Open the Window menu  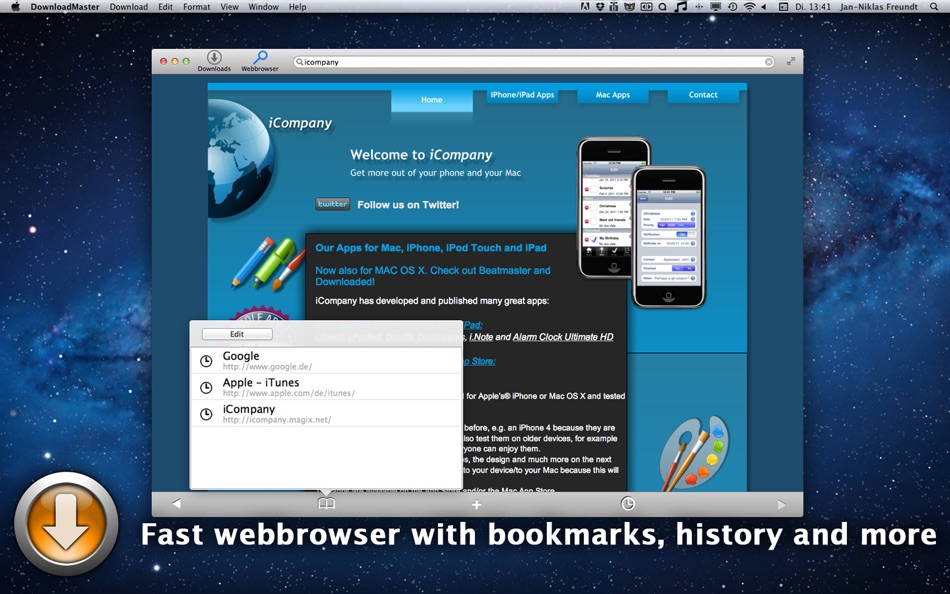pos(264,7)
